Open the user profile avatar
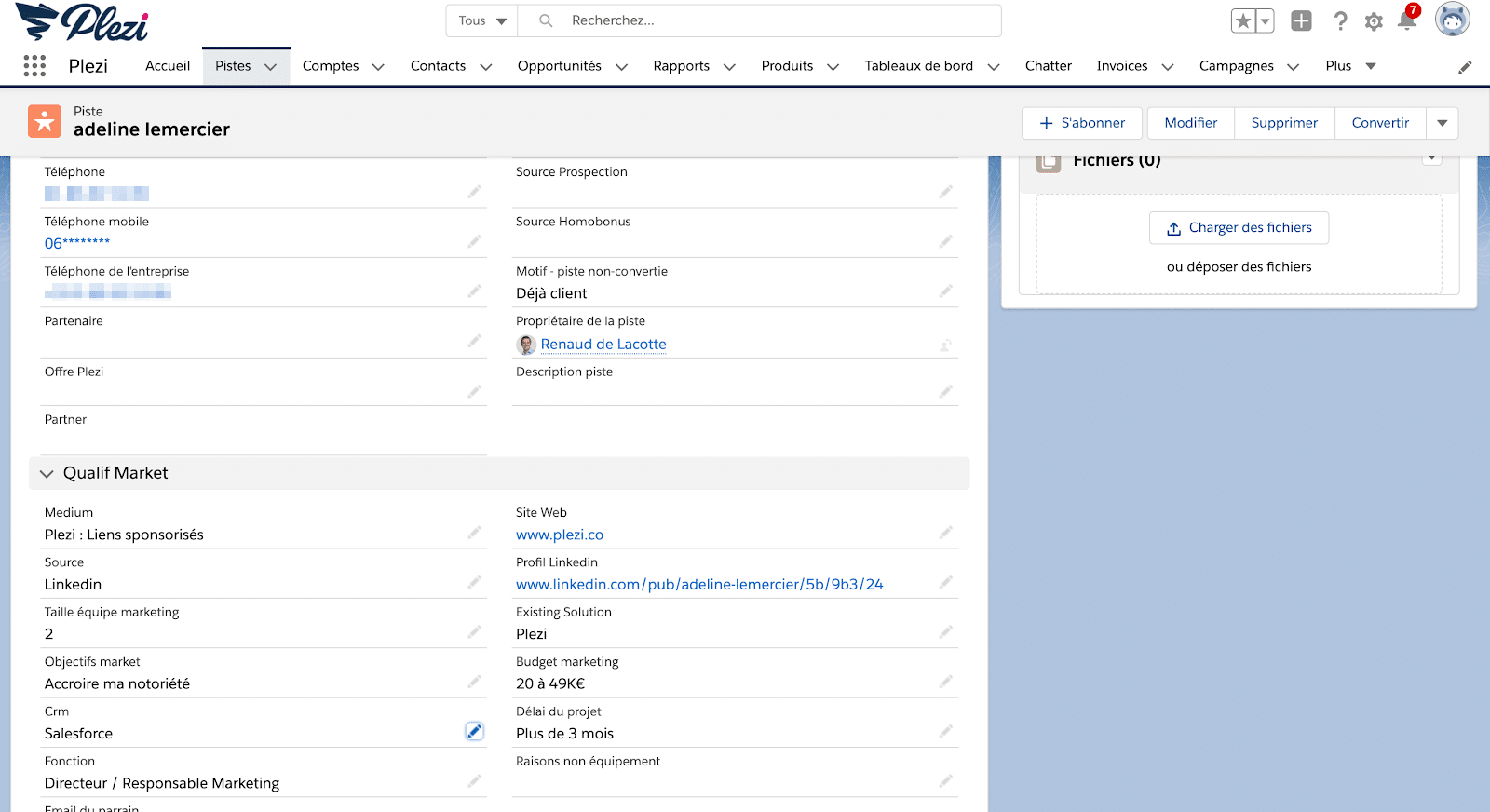 1452,20
